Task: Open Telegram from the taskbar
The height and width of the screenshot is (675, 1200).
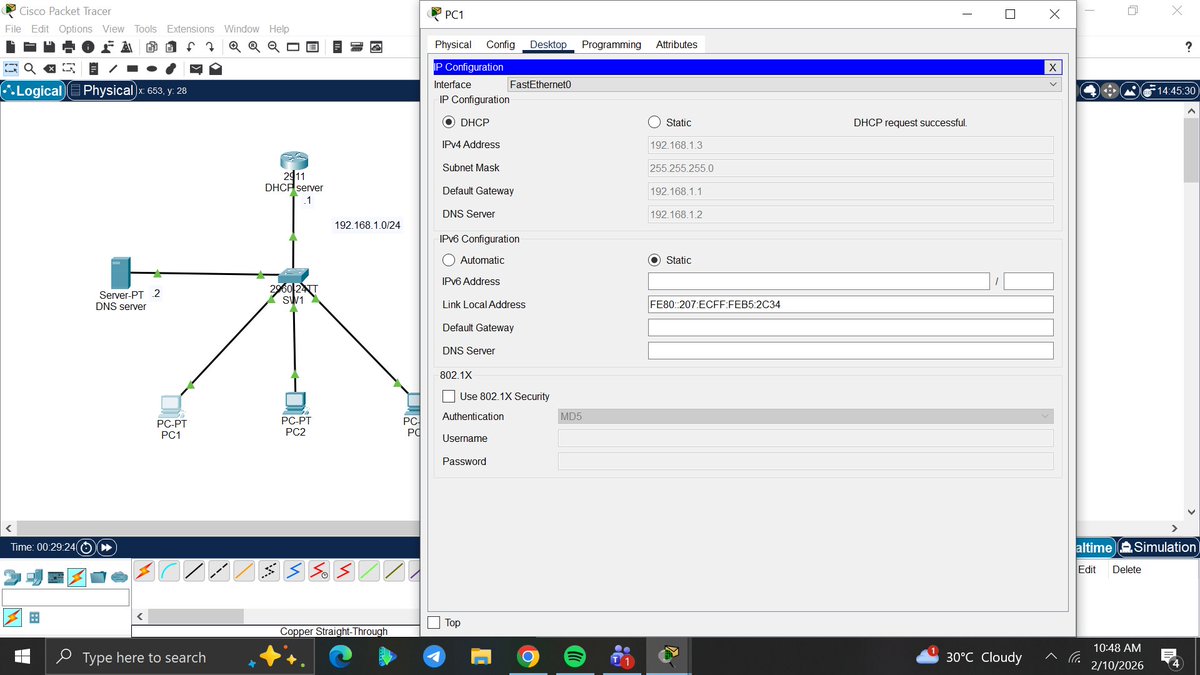Action: 433,657
